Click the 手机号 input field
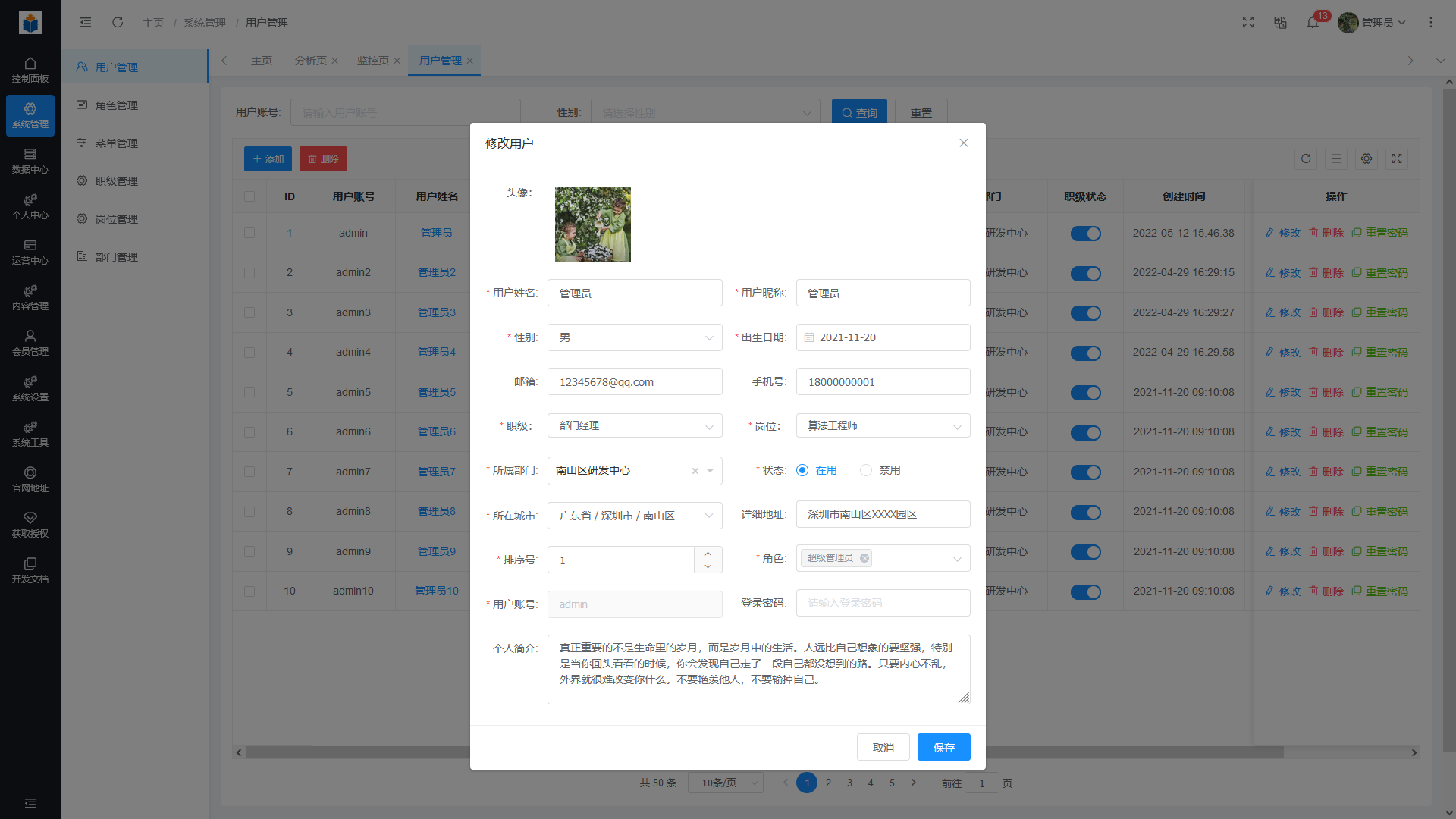The image size is (1456, 819). [883, 382]
